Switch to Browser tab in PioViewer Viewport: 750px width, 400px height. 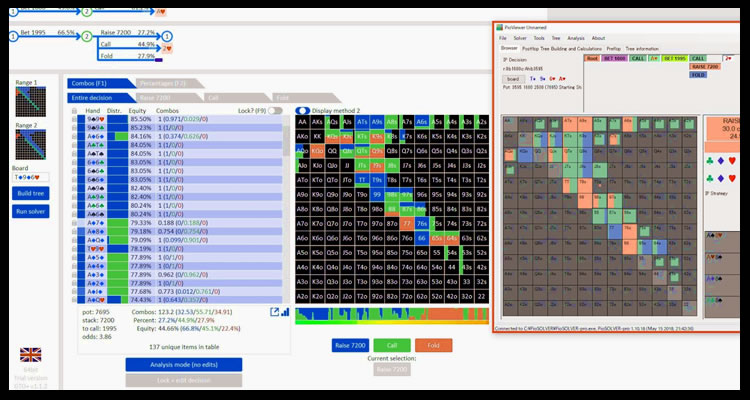[x=509, y=48]
